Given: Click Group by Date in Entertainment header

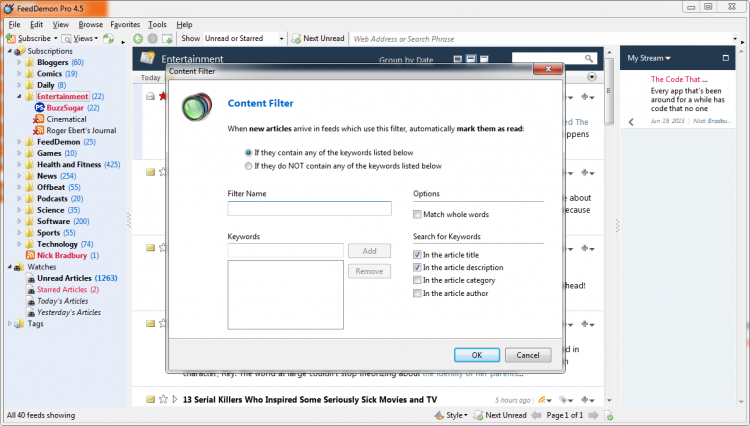Looking at the screenshot, I should tap(406, 60).
